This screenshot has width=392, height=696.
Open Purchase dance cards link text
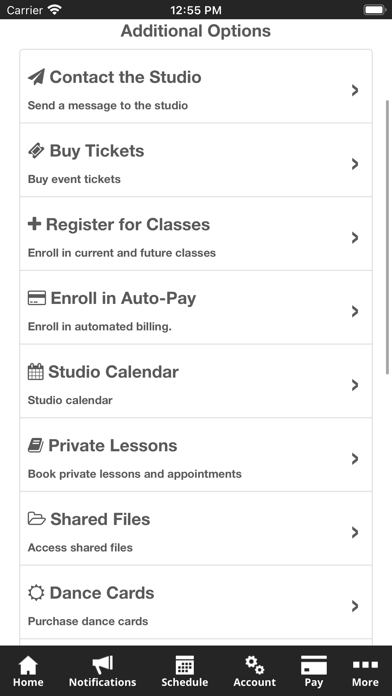(x=88, y=621)
